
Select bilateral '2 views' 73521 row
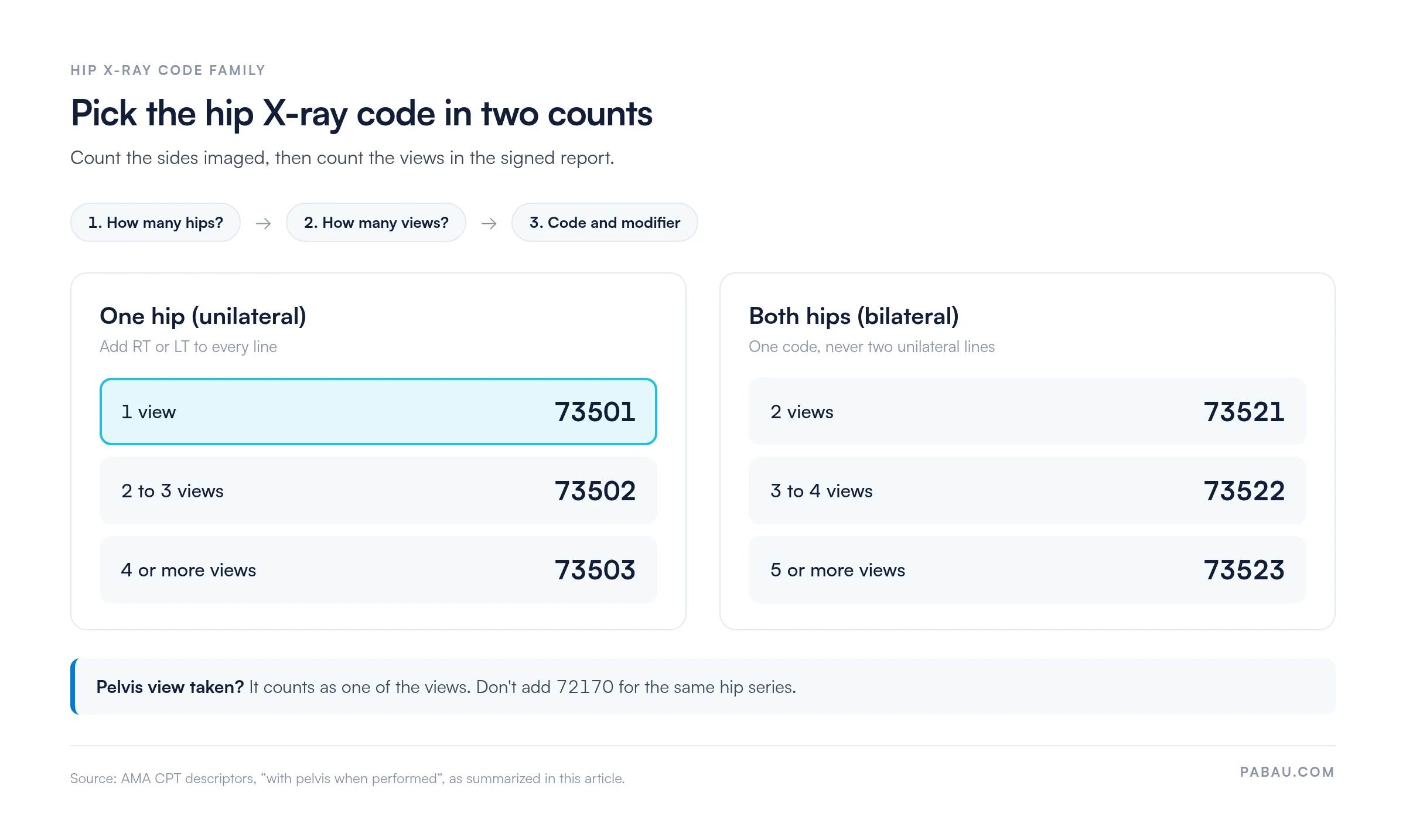click(x=1028, y=412)
